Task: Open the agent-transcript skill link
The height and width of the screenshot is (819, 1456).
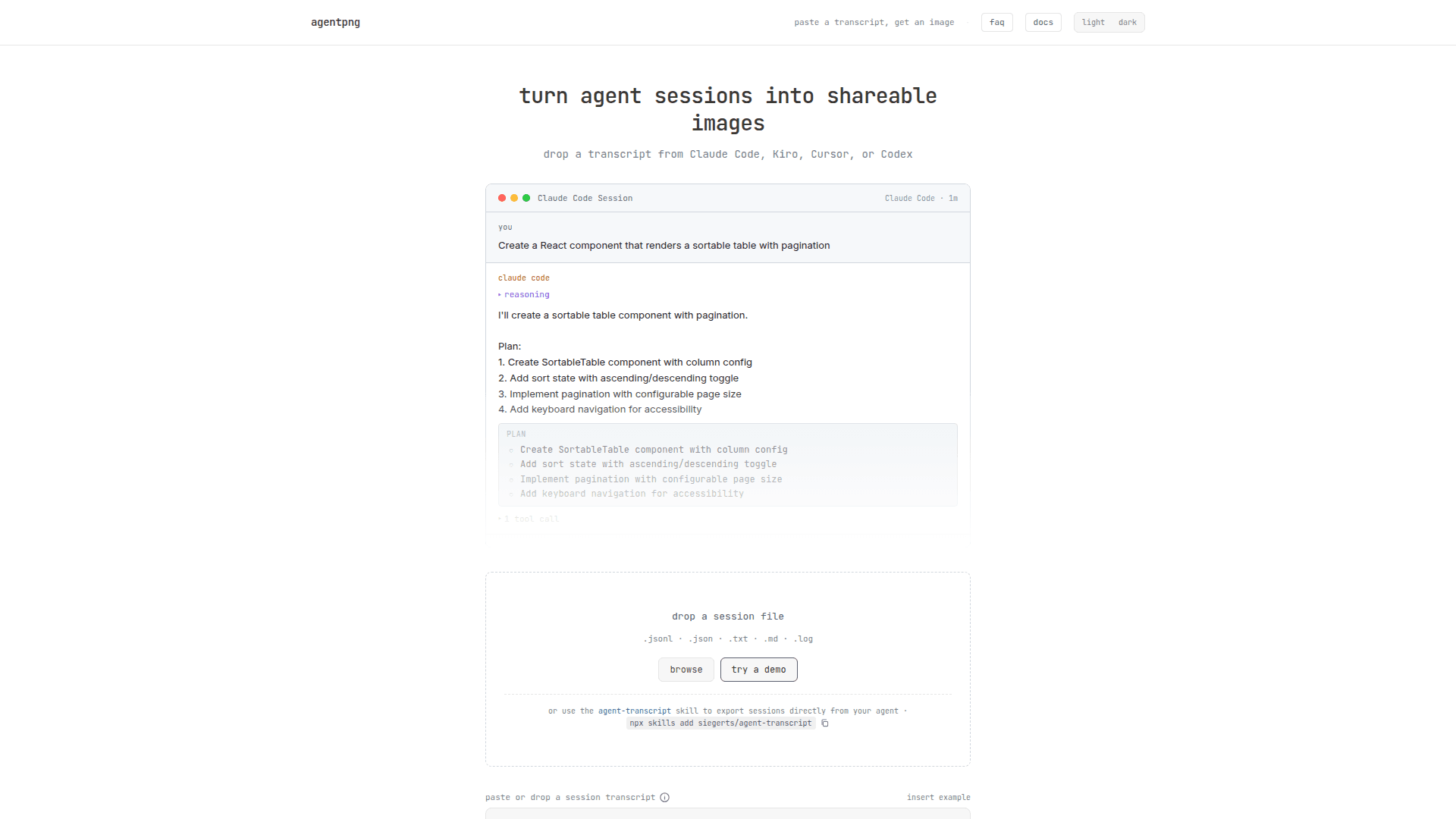Action: [x=634, y=711]
